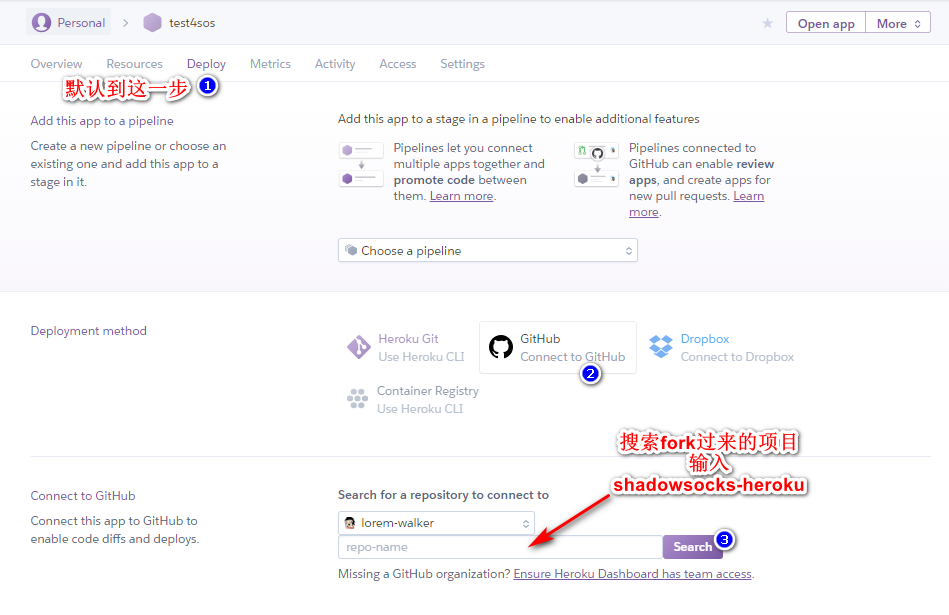
Task: Go to the Metrics tab
Action: pyautogui.click(x=270, y=64)
